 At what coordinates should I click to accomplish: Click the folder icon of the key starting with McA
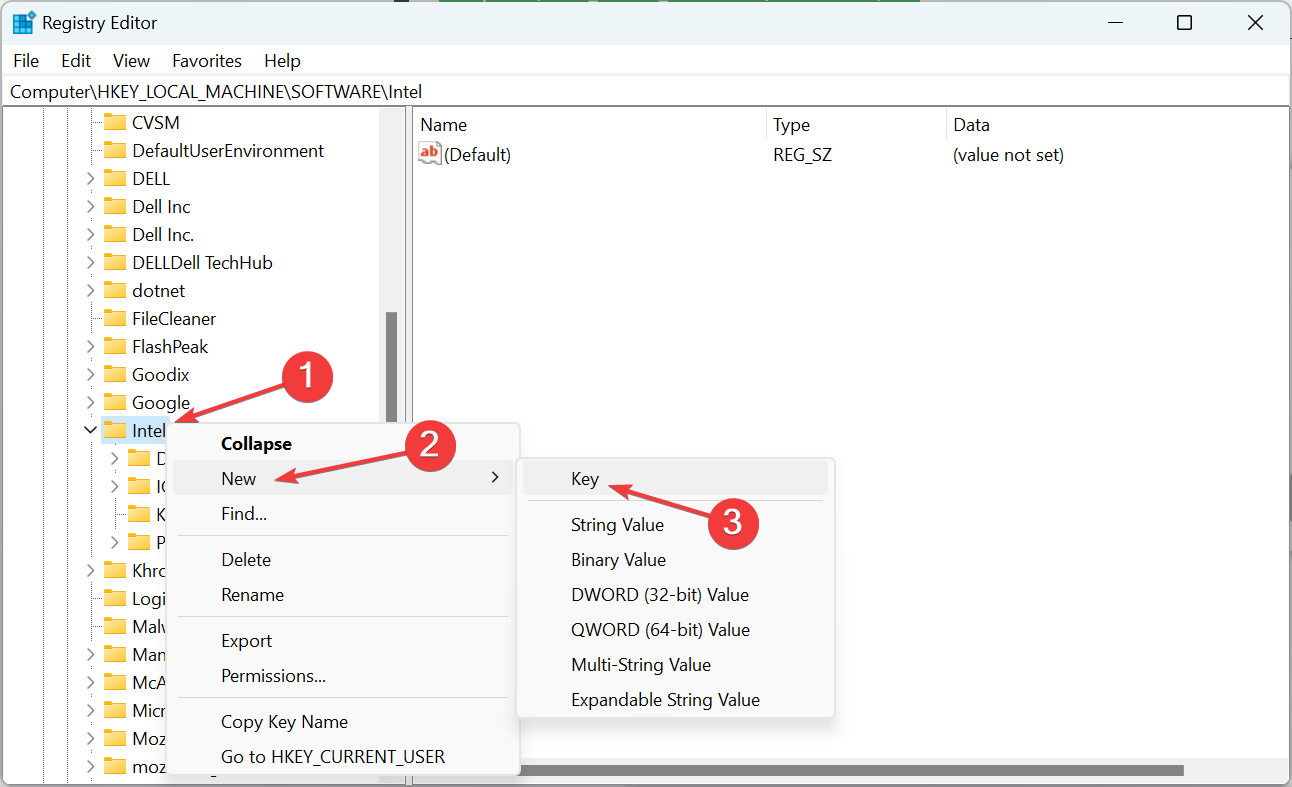pyautogui.click(x=115, y=682)
